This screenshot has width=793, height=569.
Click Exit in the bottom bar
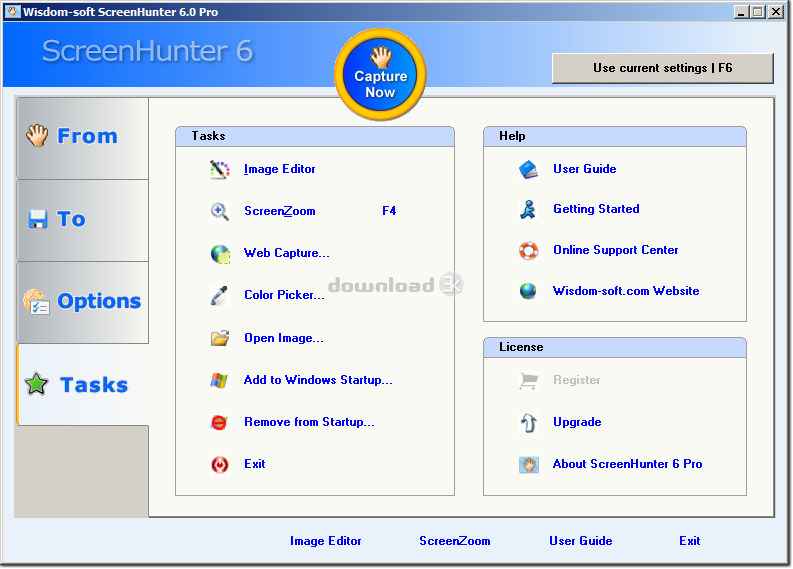click(689, 541)
